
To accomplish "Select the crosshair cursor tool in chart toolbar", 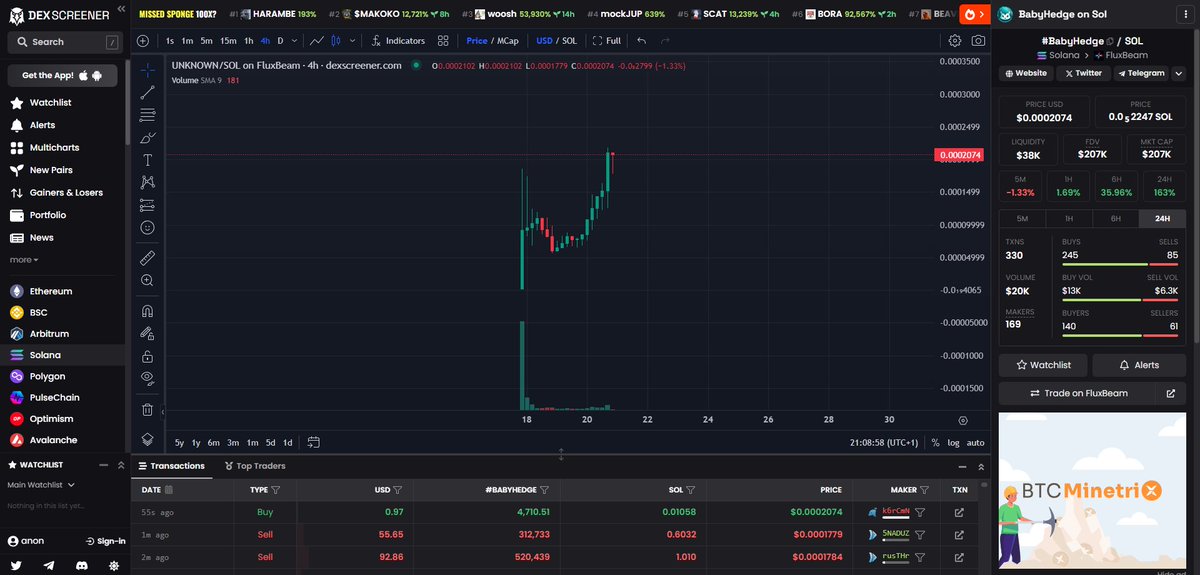I will coord(147,69).
